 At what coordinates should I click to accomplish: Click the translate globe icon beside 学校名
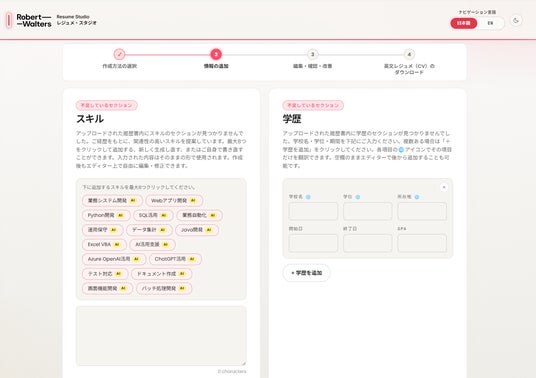click(x=308, y=197)
